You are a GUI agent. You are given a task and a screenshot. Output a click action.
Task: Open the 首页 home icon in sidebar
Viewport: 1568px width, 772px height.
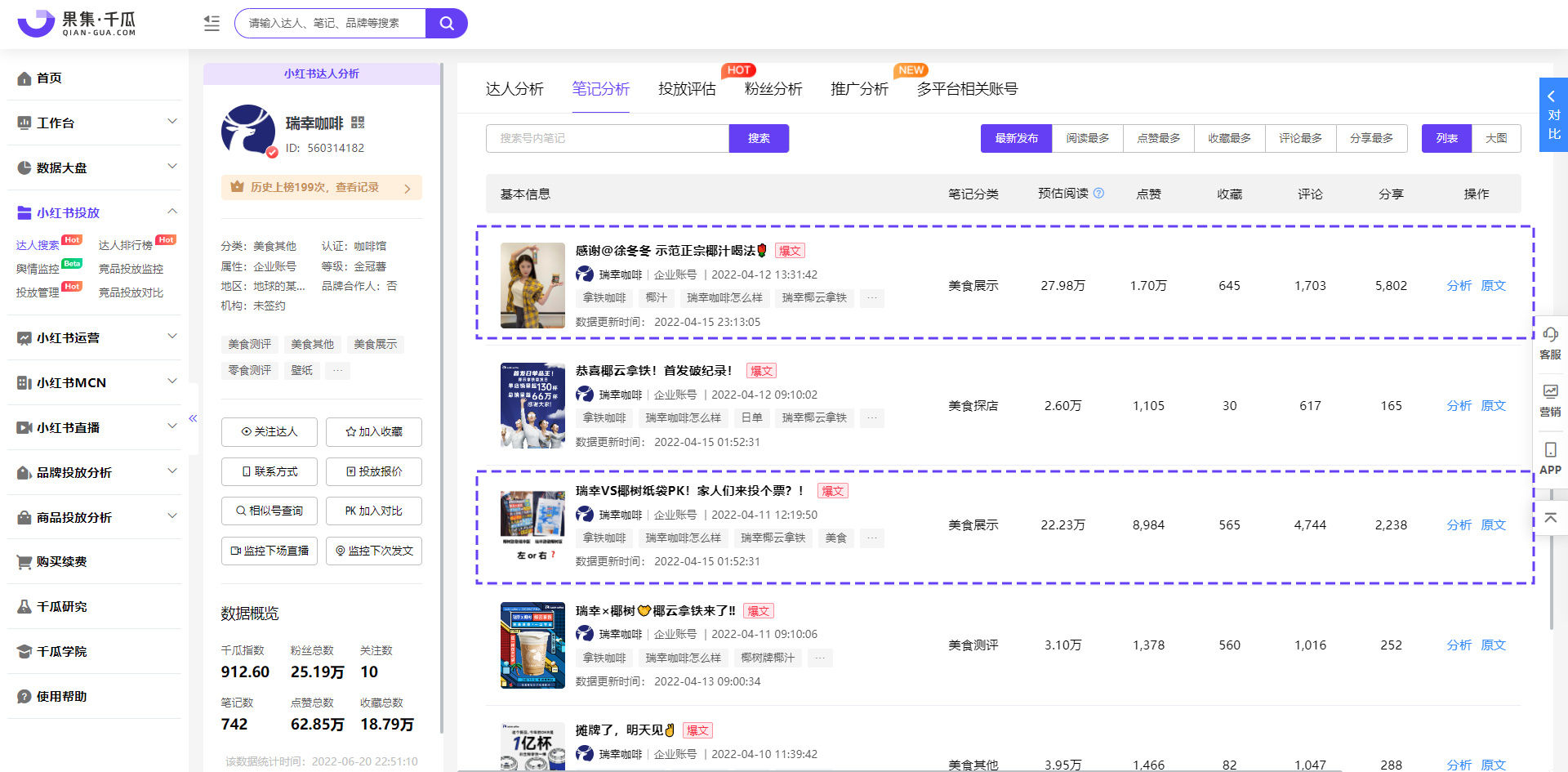pos(24,78)
